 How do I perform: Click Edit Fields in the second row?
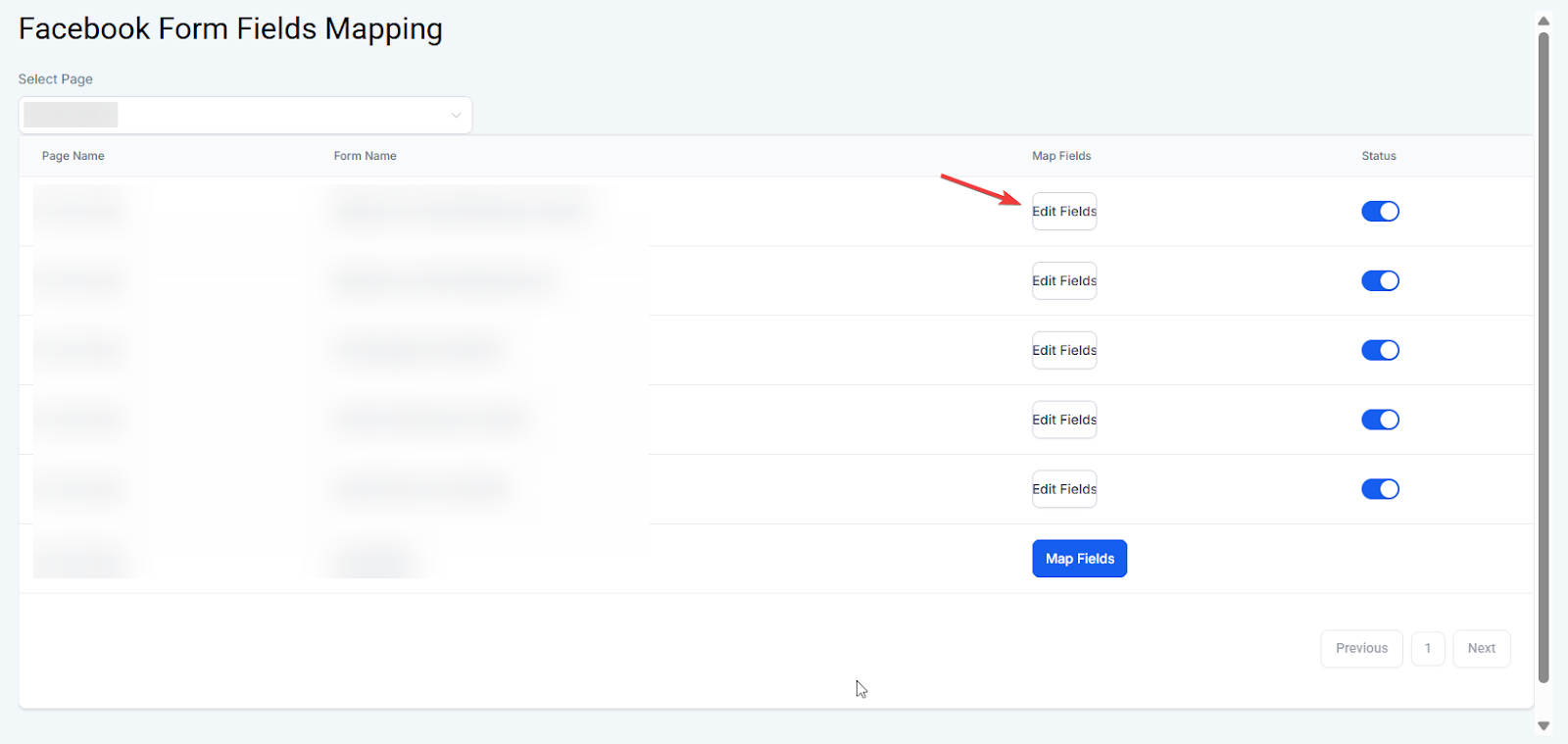1063,281
